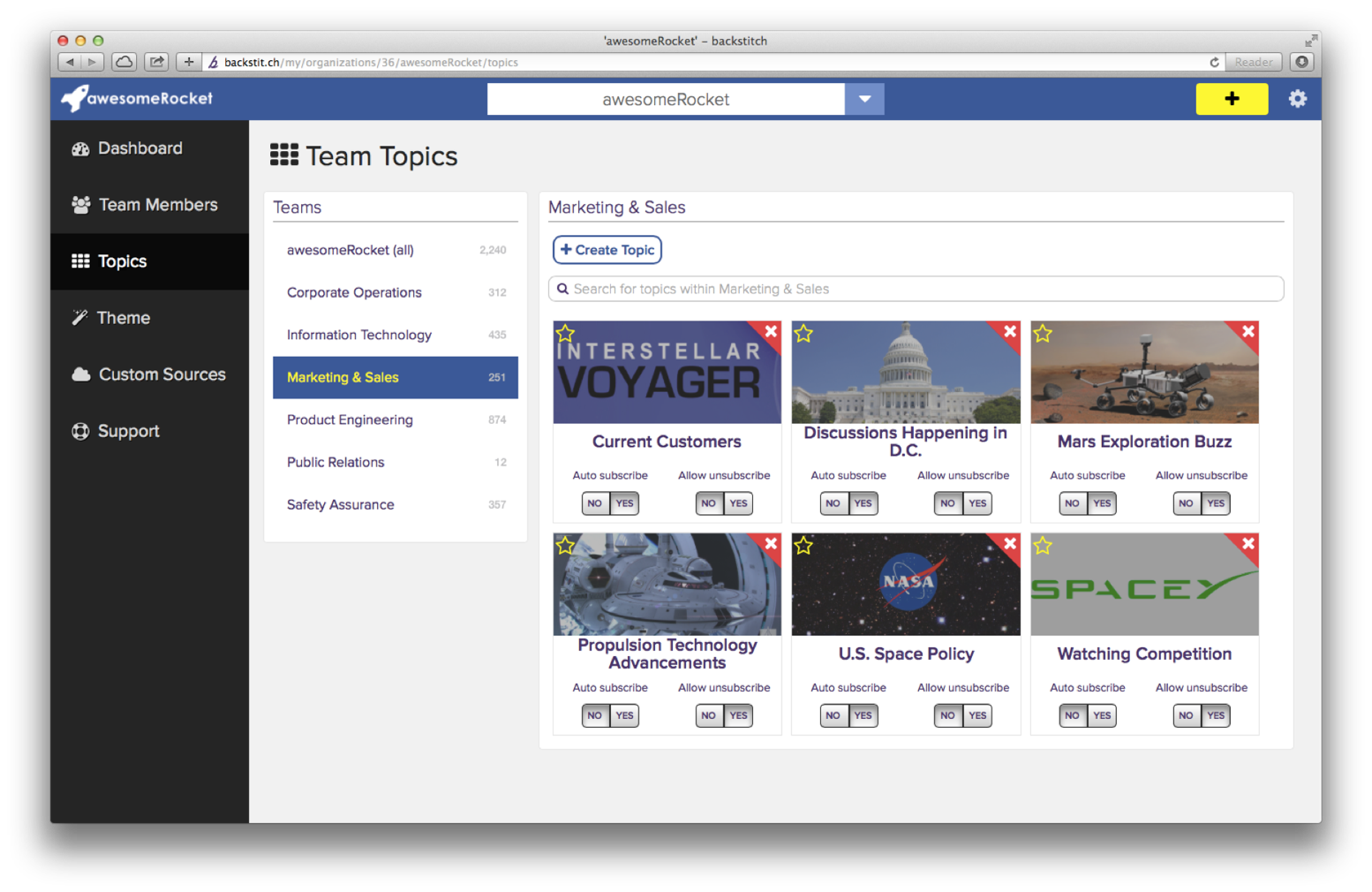Open the Current Customers topic title
Image resolution: width=1372 pixels, height=892 pixels.
(667, 442)
